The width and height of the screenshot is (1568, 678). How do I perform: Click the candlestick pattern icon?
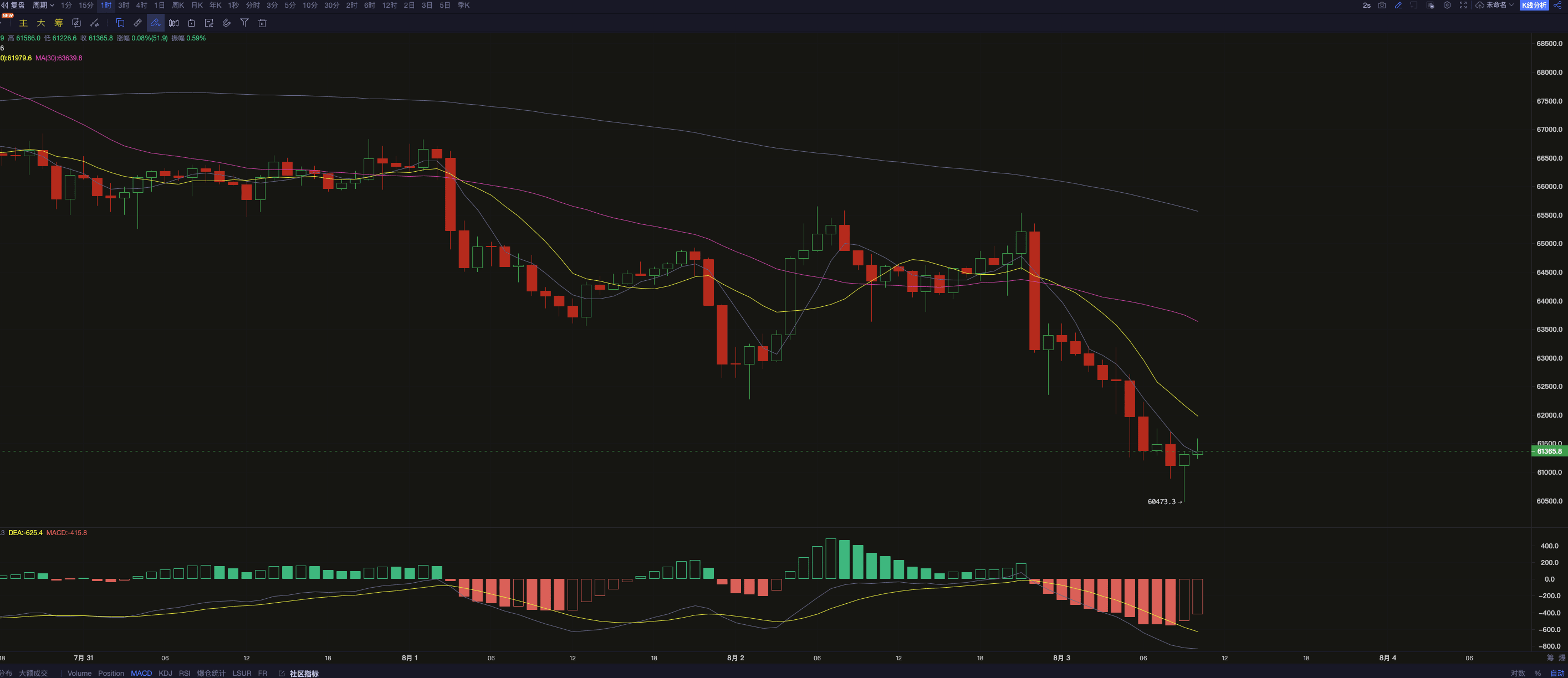coord(173,23)
